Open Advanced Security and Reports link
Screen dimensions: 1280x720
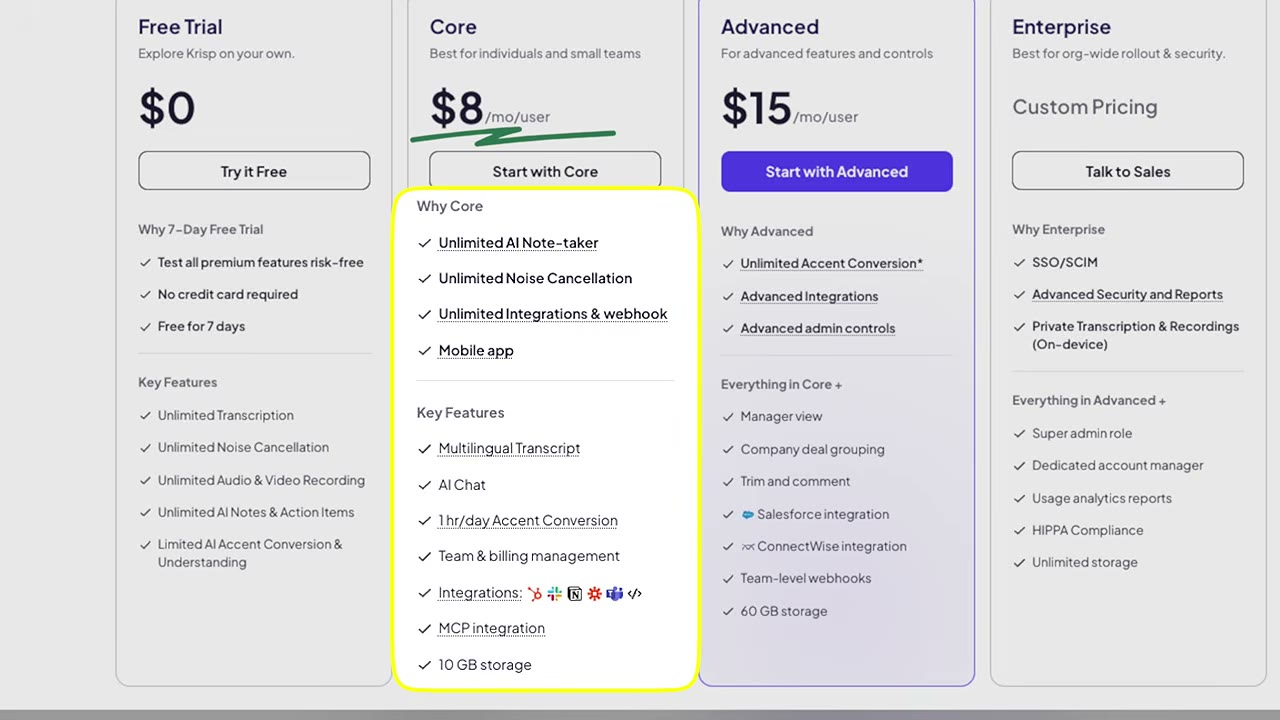coord(1127,295)
